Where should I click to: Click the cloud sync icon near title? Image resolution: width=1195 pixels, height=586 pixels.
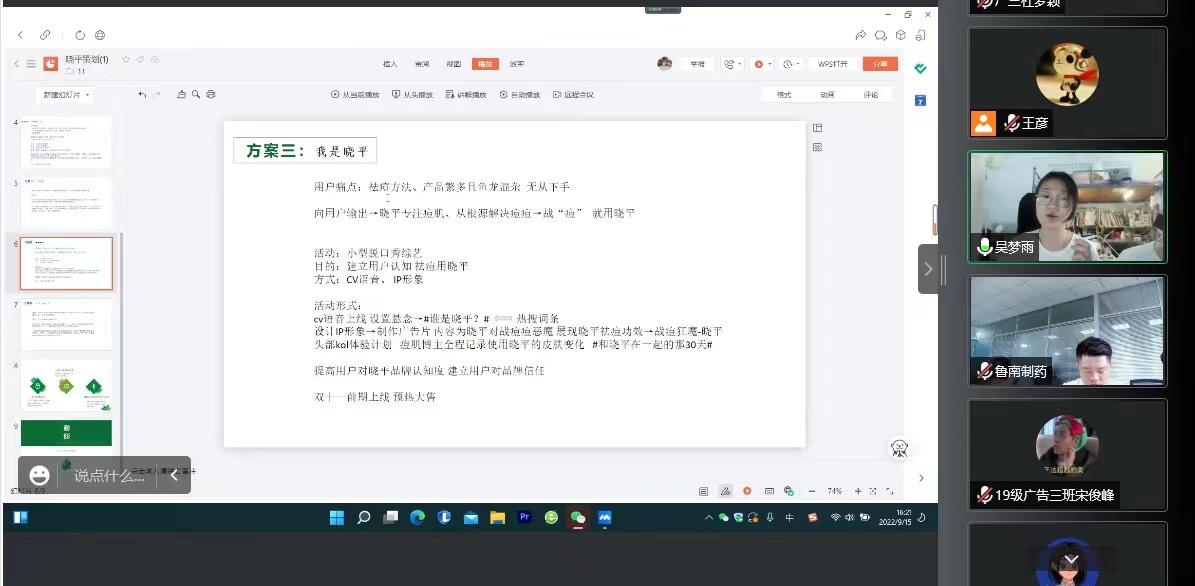[155, 59]
